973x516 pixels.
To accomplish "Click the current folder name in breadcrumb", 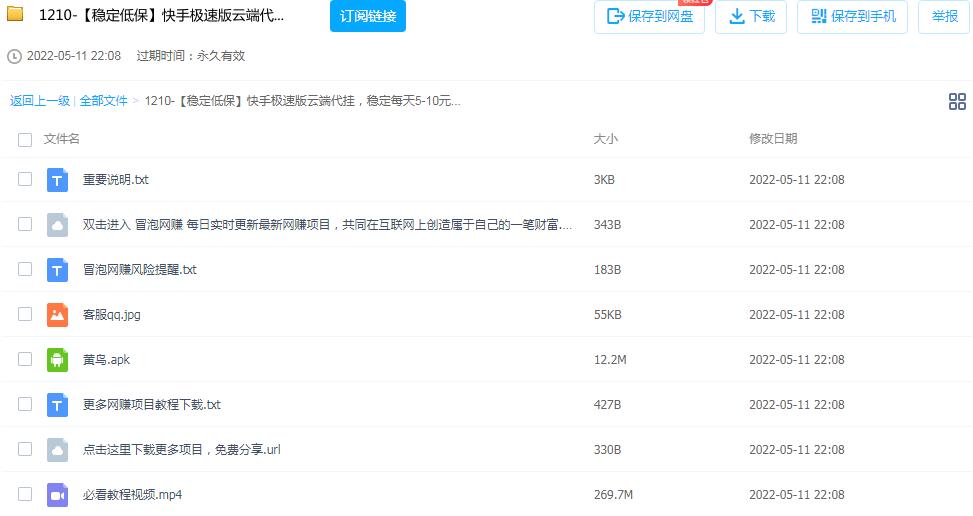I will point(303,101).
